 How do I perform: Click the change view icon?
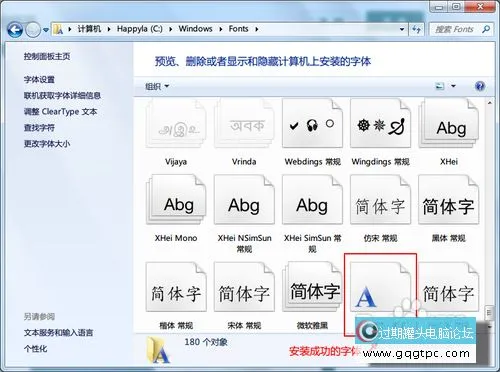coord(440,86)
